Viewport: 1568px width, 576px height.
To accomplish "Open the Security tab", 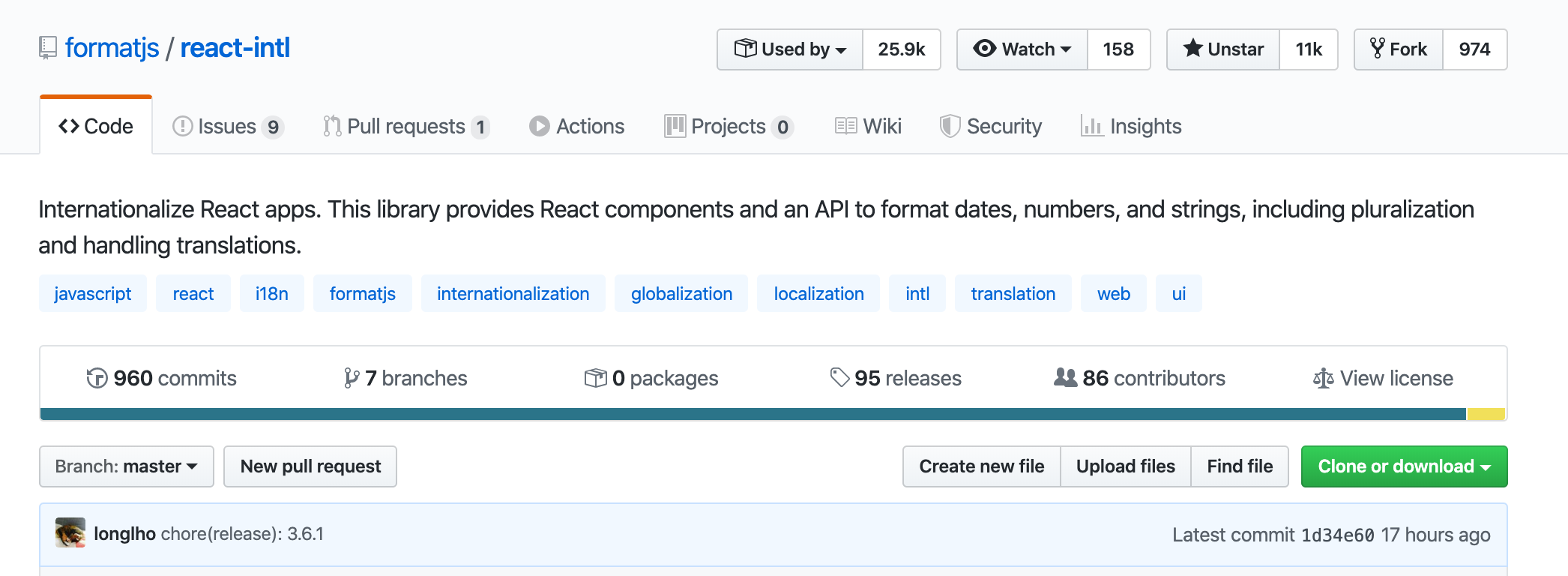I will pyautogui.click(x=991, y=126).
